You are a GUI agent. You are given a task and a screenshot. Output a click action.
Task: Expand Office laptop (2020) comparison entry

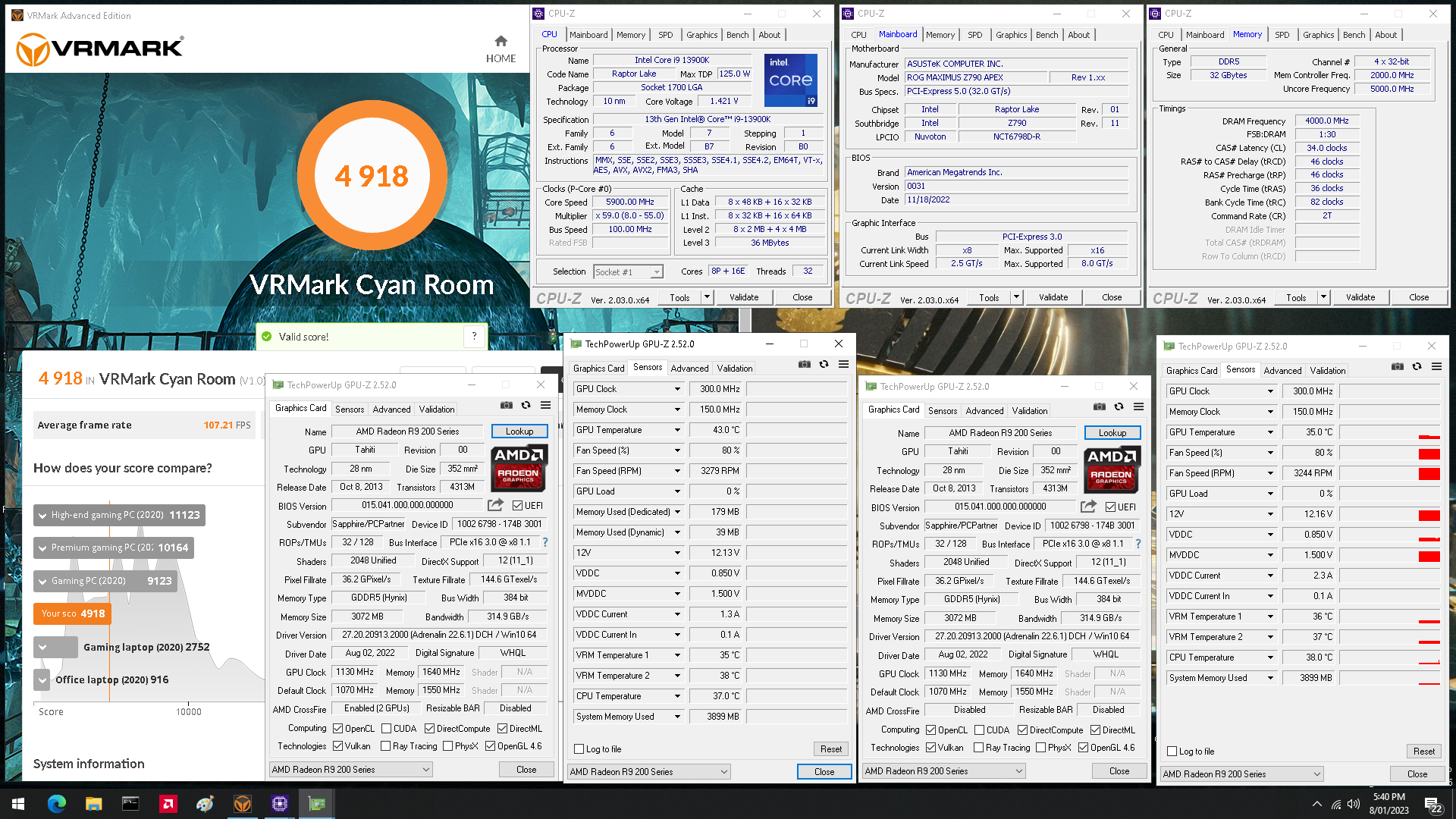tap(42, 680)
